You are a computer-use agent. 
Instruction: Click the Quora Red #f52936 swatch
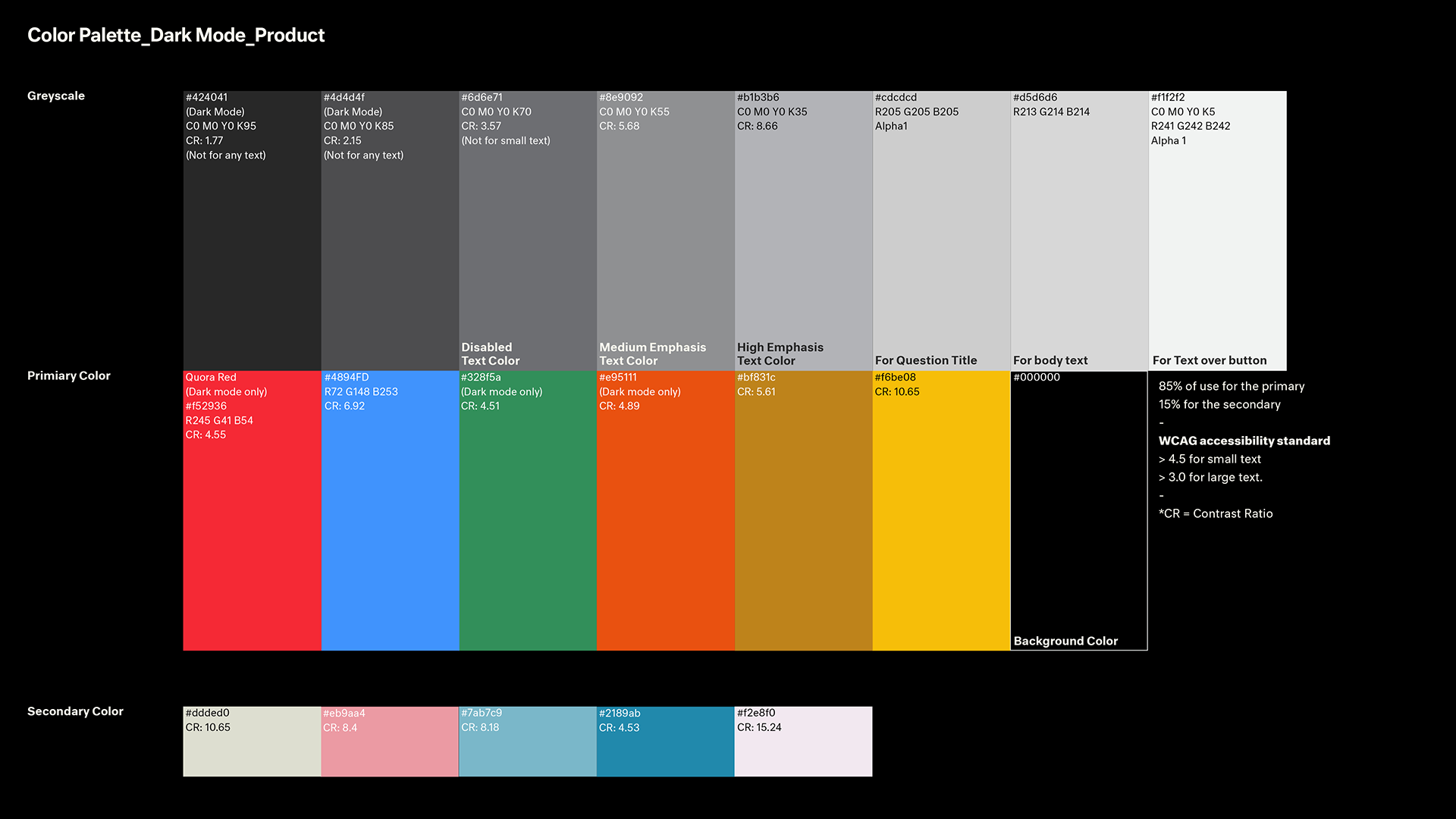point(252,531)
